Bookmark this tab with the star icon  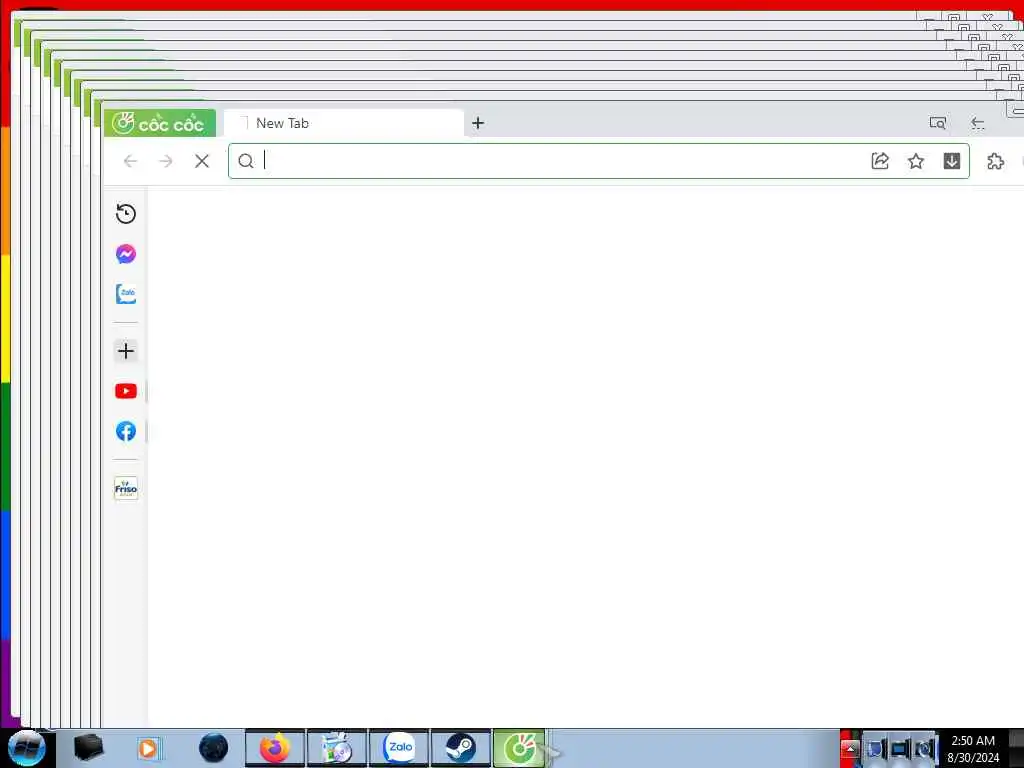point(916,161)
